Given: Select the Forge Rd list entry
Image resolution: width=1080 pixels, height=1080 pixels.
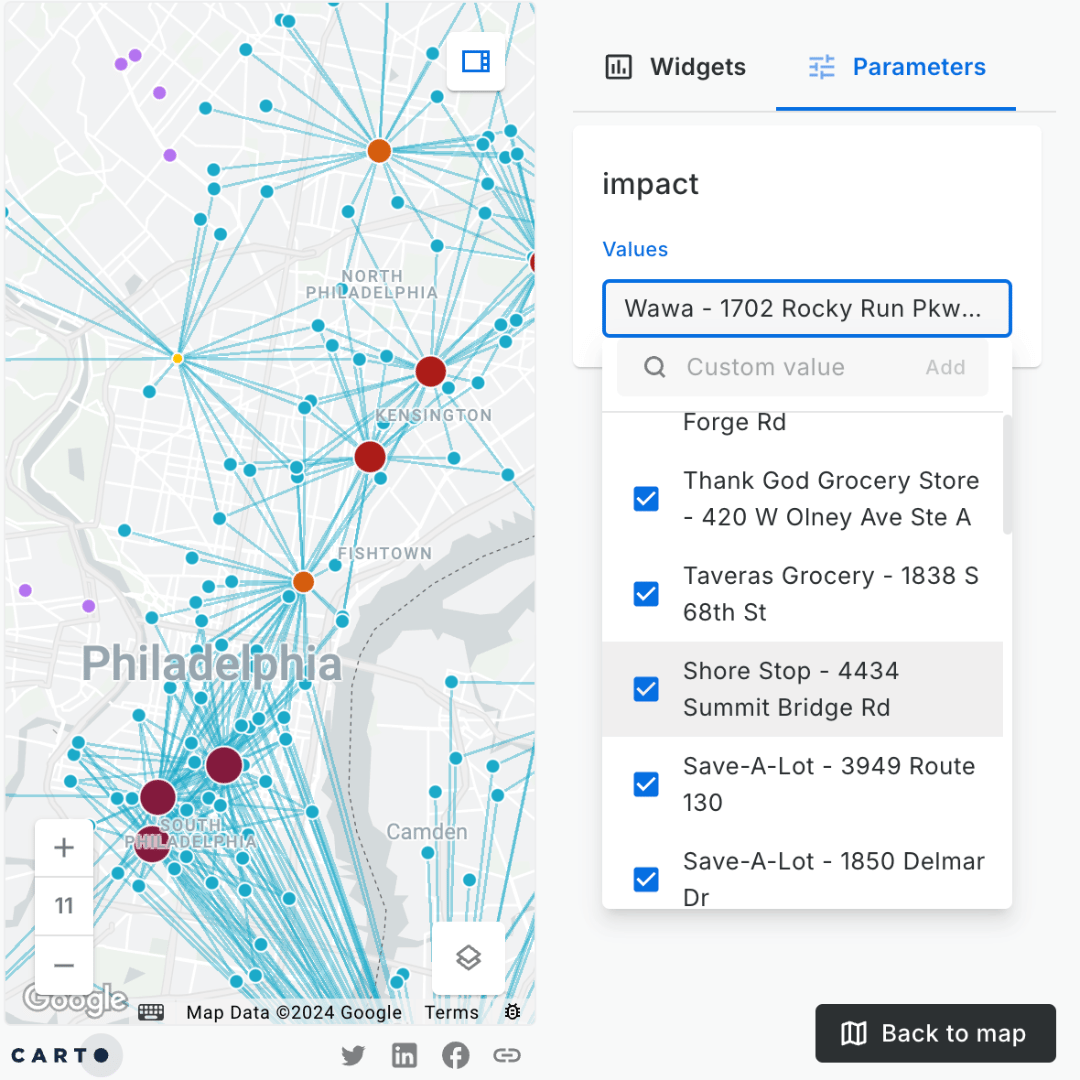Looking at the screenshot, I should coord(802,422).
